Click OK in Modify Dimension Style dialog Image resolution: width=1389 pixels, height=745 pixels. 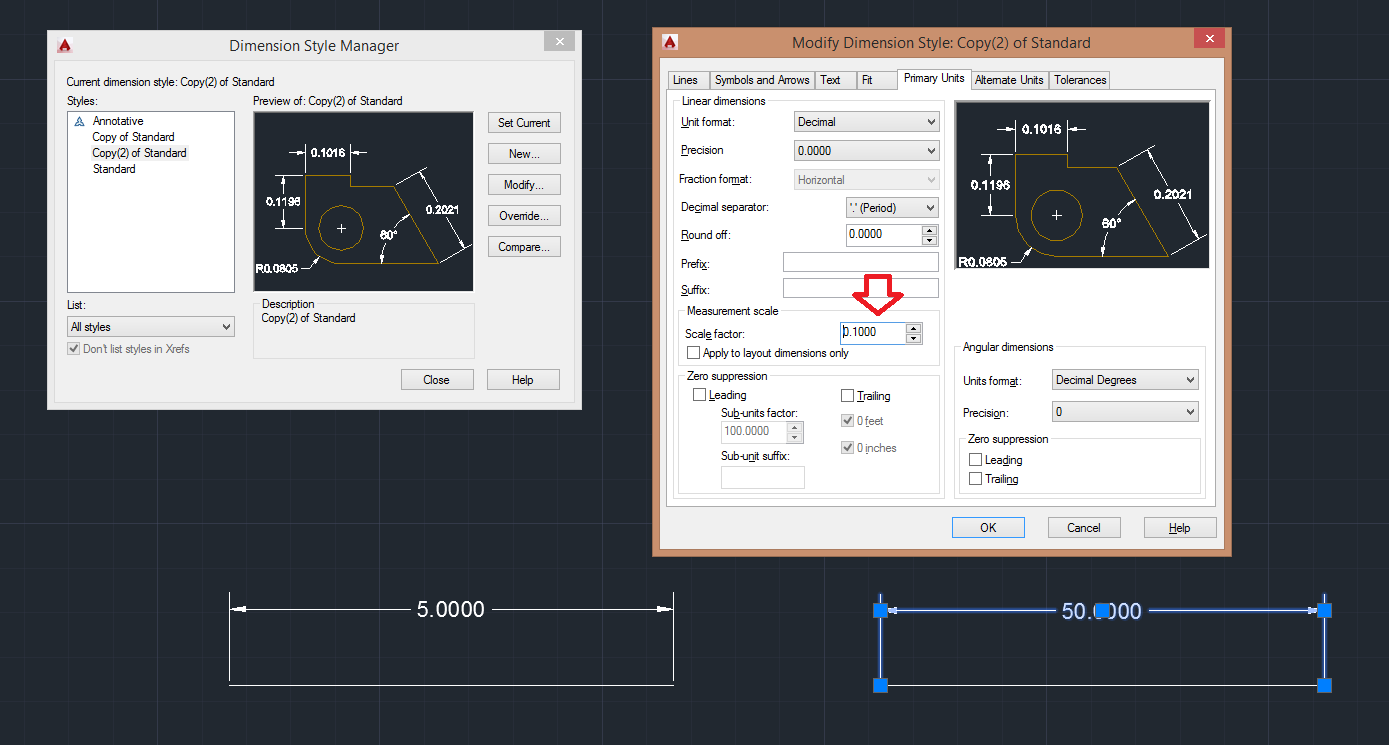(x=988, y=528)
